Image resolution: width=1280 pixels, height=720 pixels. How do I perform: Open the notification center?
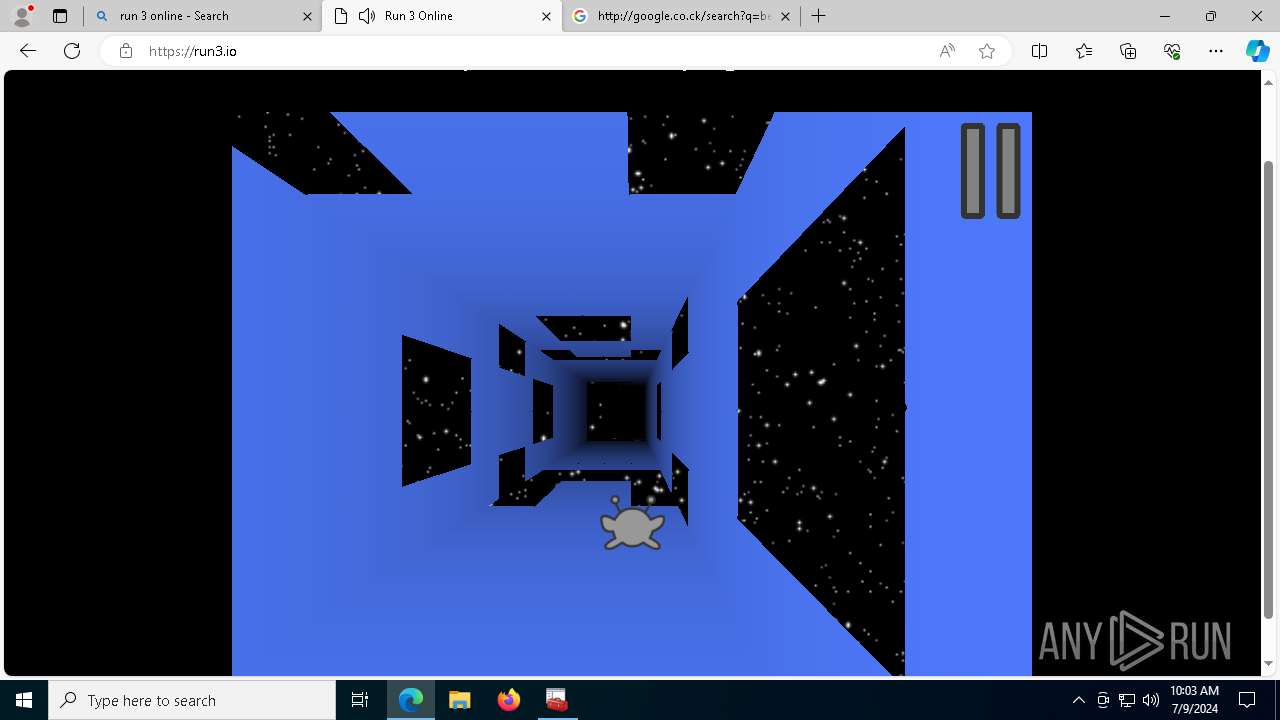[1247, 700]
